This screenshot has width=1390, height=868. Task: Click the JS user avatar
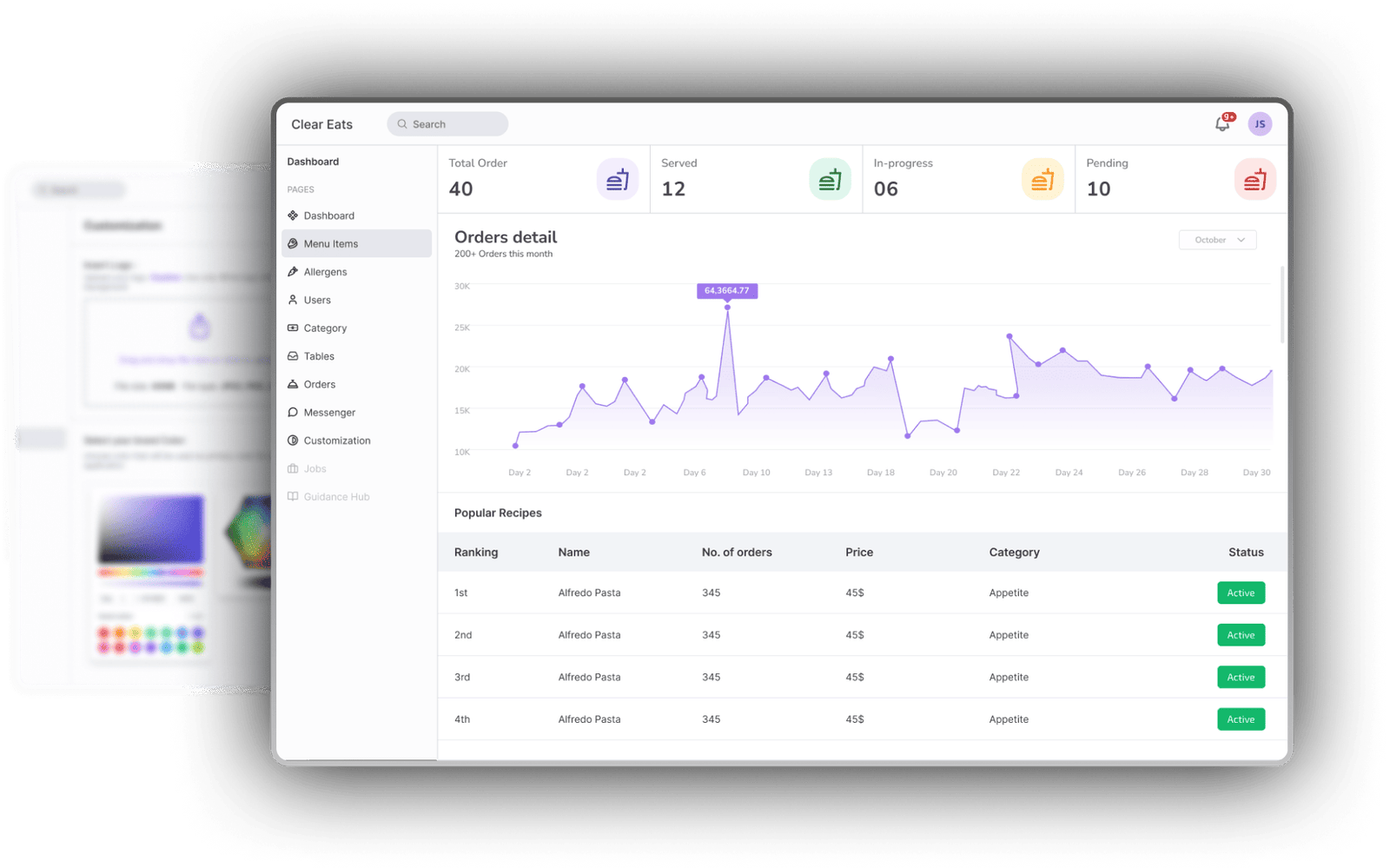(1260, 124)
